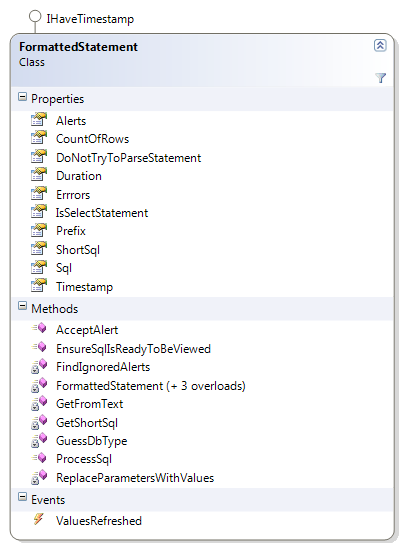Select the FormattedStatement class title
Screen dimensions: 403x548
click(78, 47)
